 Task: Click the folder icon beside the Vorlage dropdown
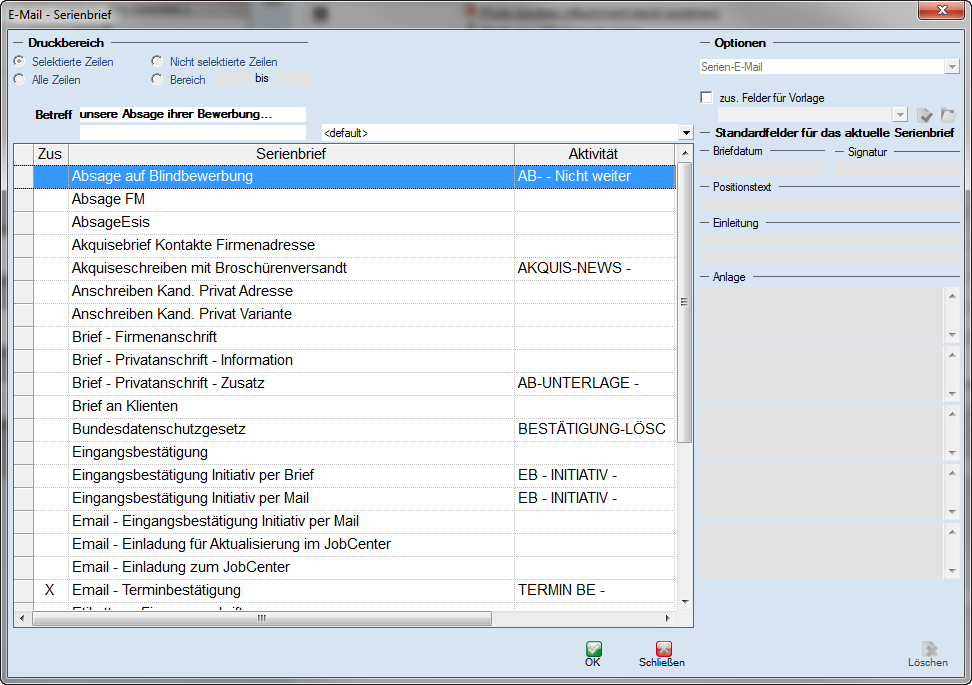click(948, 116)
